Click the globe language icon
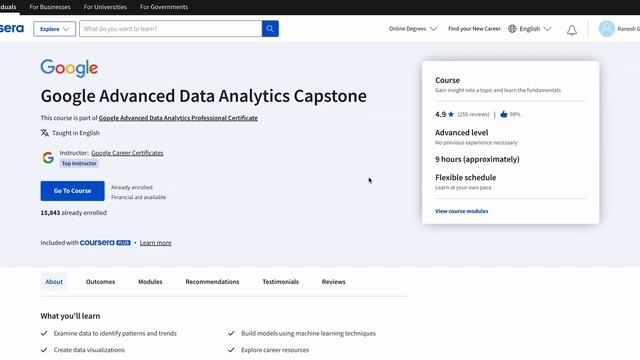Viewport: 640px width, 360px height. (512, 29)
